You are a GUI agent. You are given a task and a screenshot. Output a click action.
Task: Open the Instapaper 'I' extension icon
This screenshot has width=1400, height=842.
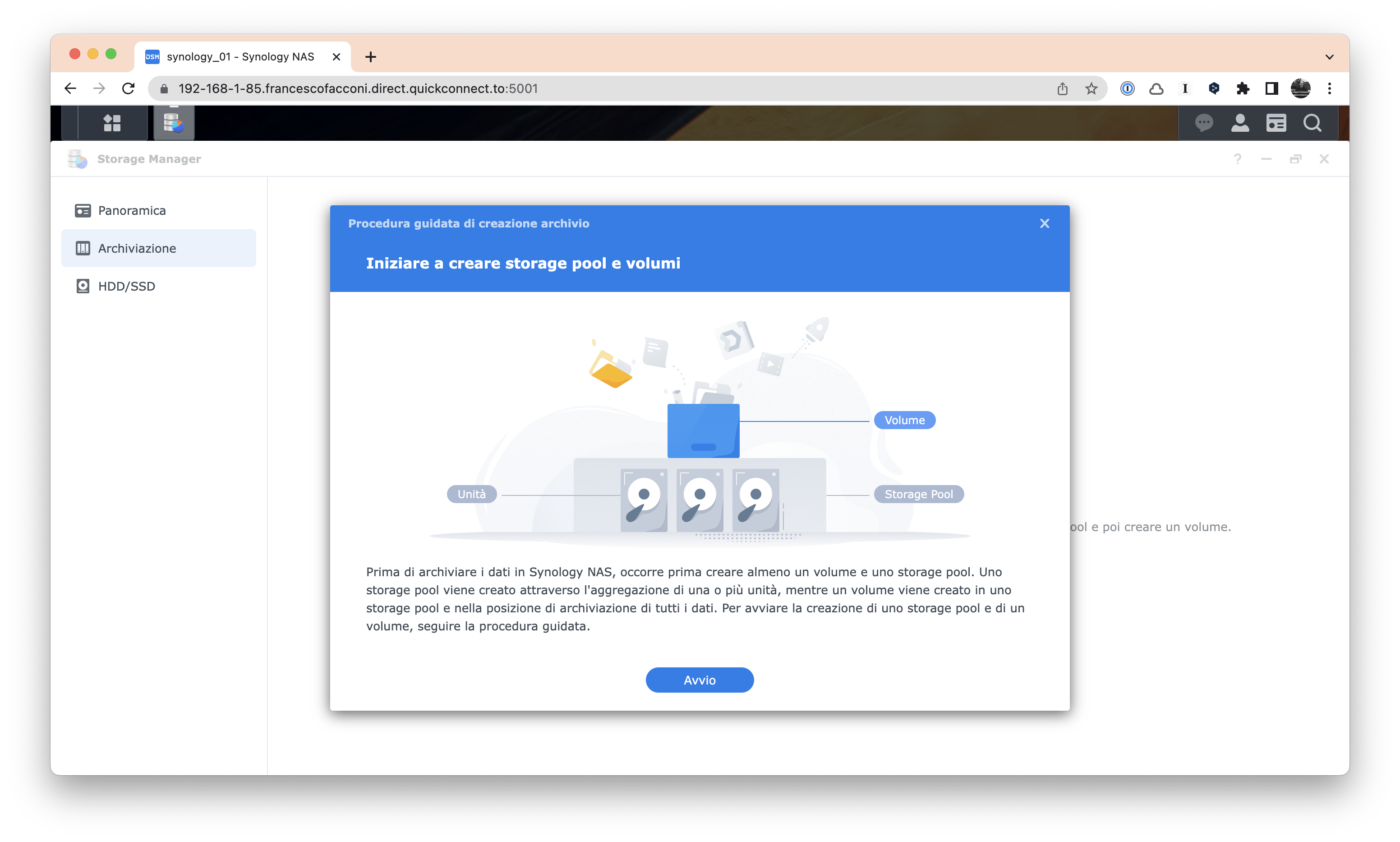pyautogui.click(x=1185, y=88)
